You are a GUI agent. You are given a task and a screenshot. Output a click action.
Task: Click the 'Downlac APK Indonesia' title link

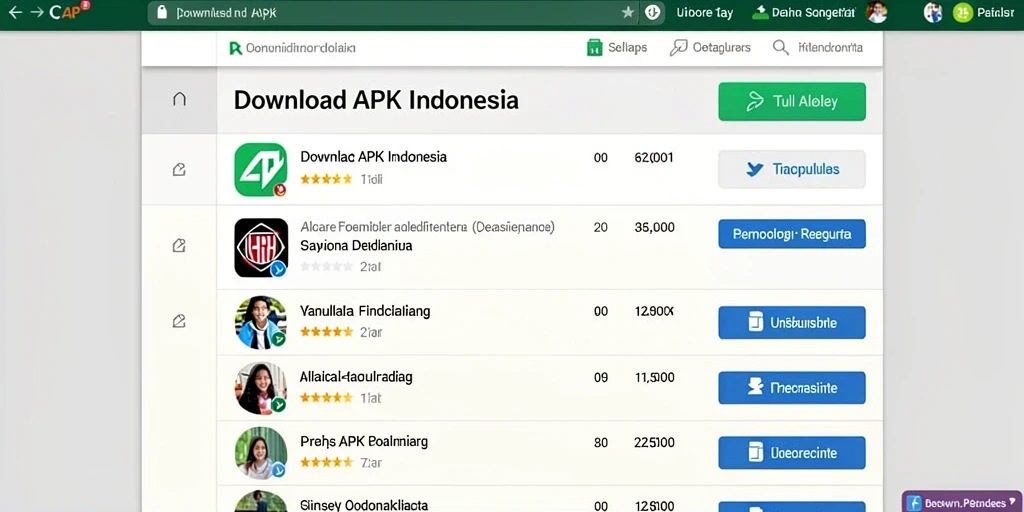coord(374,157)
